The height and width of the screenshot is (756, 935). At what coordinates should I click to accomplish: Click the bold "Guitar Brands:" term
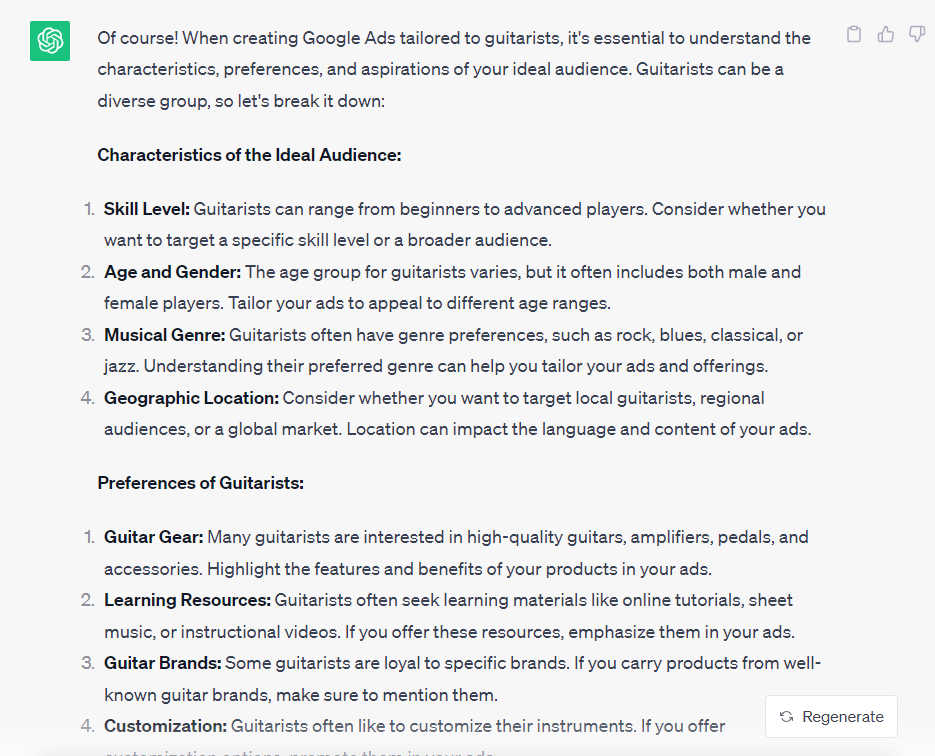coord(162,663)
